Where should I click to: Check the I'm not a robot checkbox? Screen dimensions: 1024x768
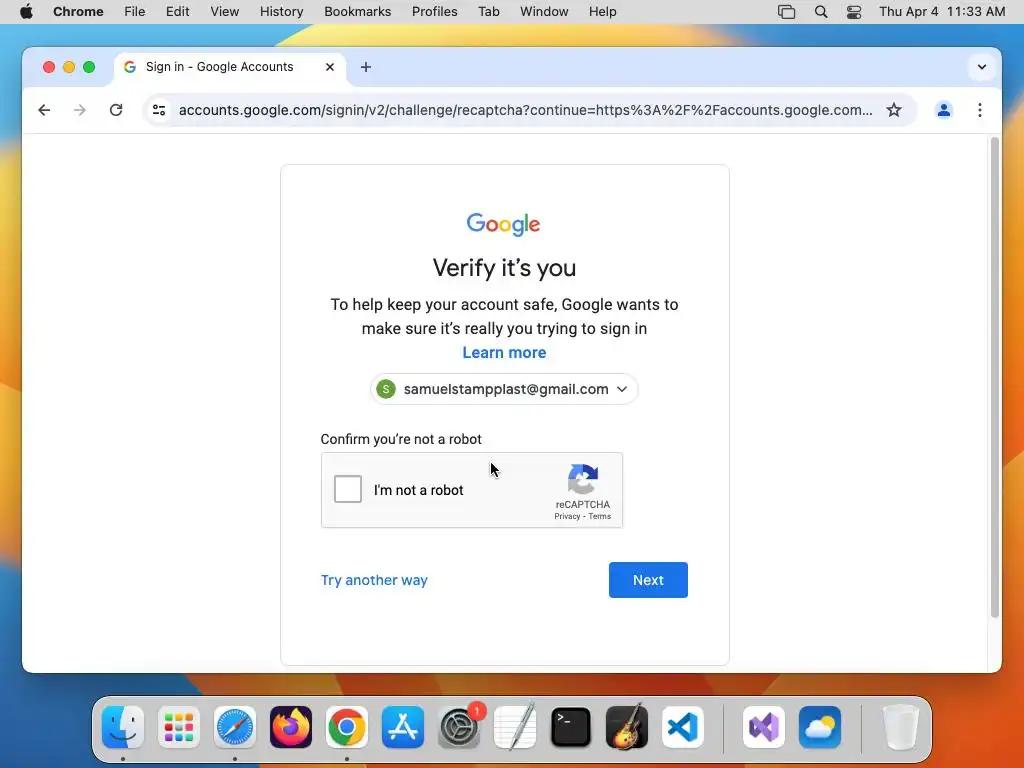pyautogui.click(x=347, y=489)
